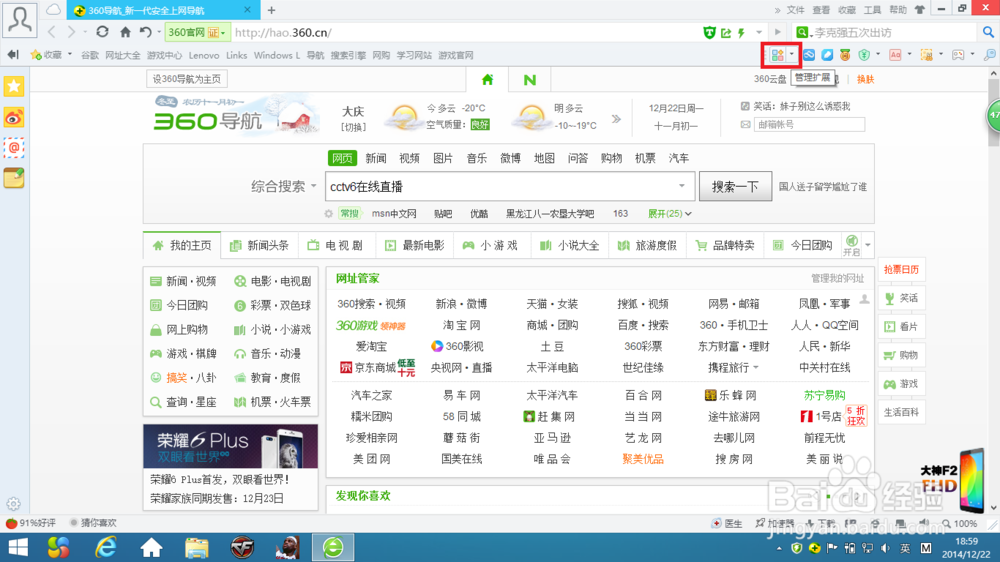Click the 搜索一下 button
This screenshot has width=1000, height=562.
735,187
